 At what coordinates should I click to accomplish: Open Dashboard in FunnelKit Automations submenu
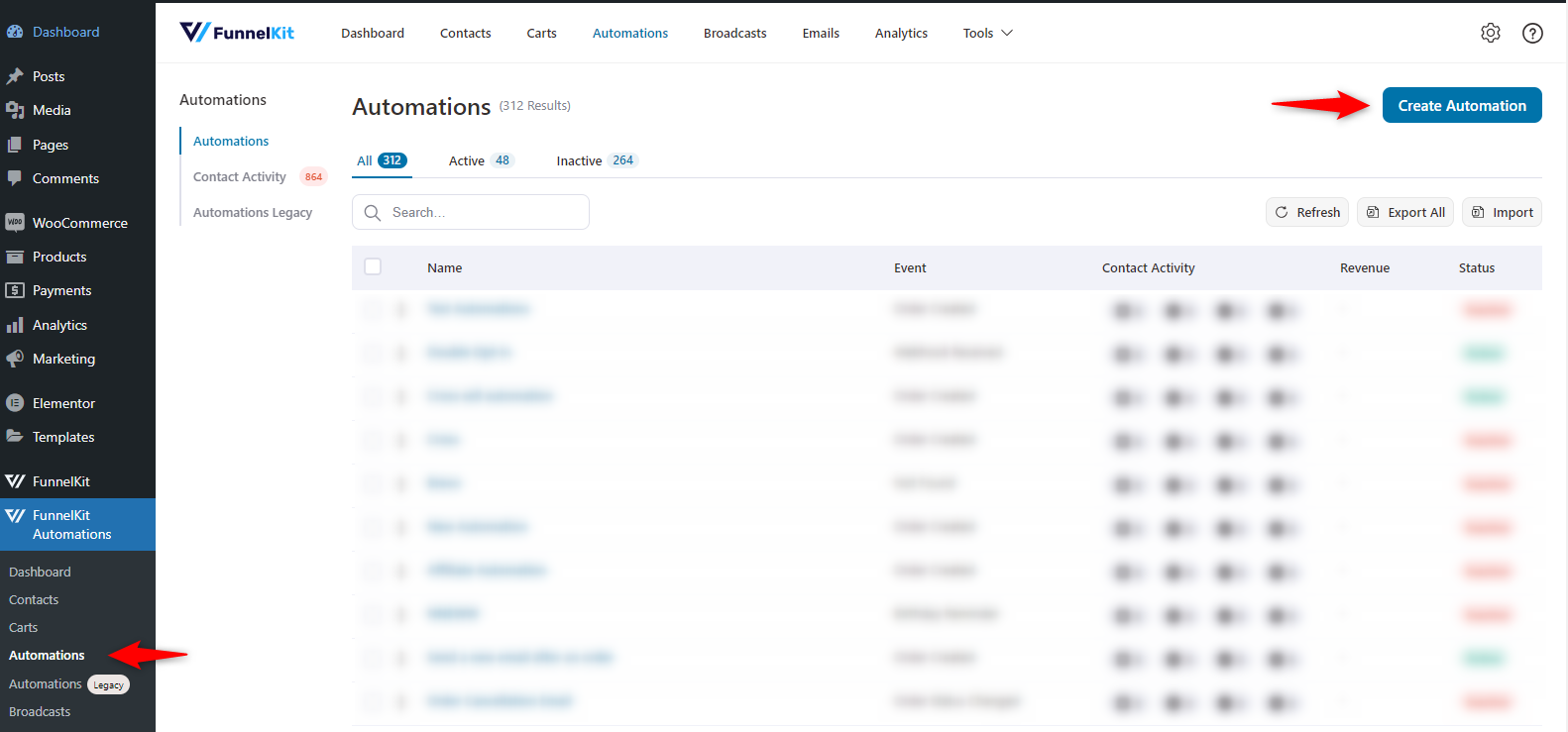[x=40, y=572]
